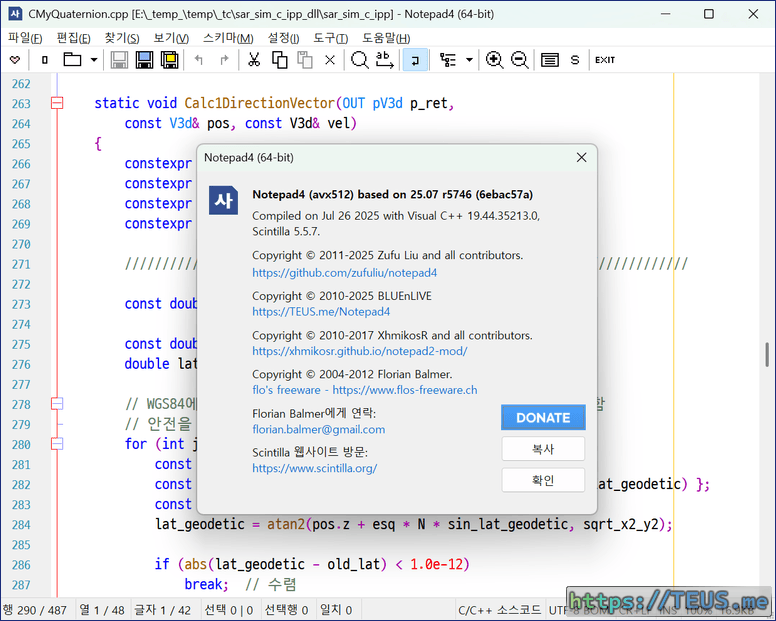Collapse the fold marker at line 280
776x621 pixels.
point(57,443)
